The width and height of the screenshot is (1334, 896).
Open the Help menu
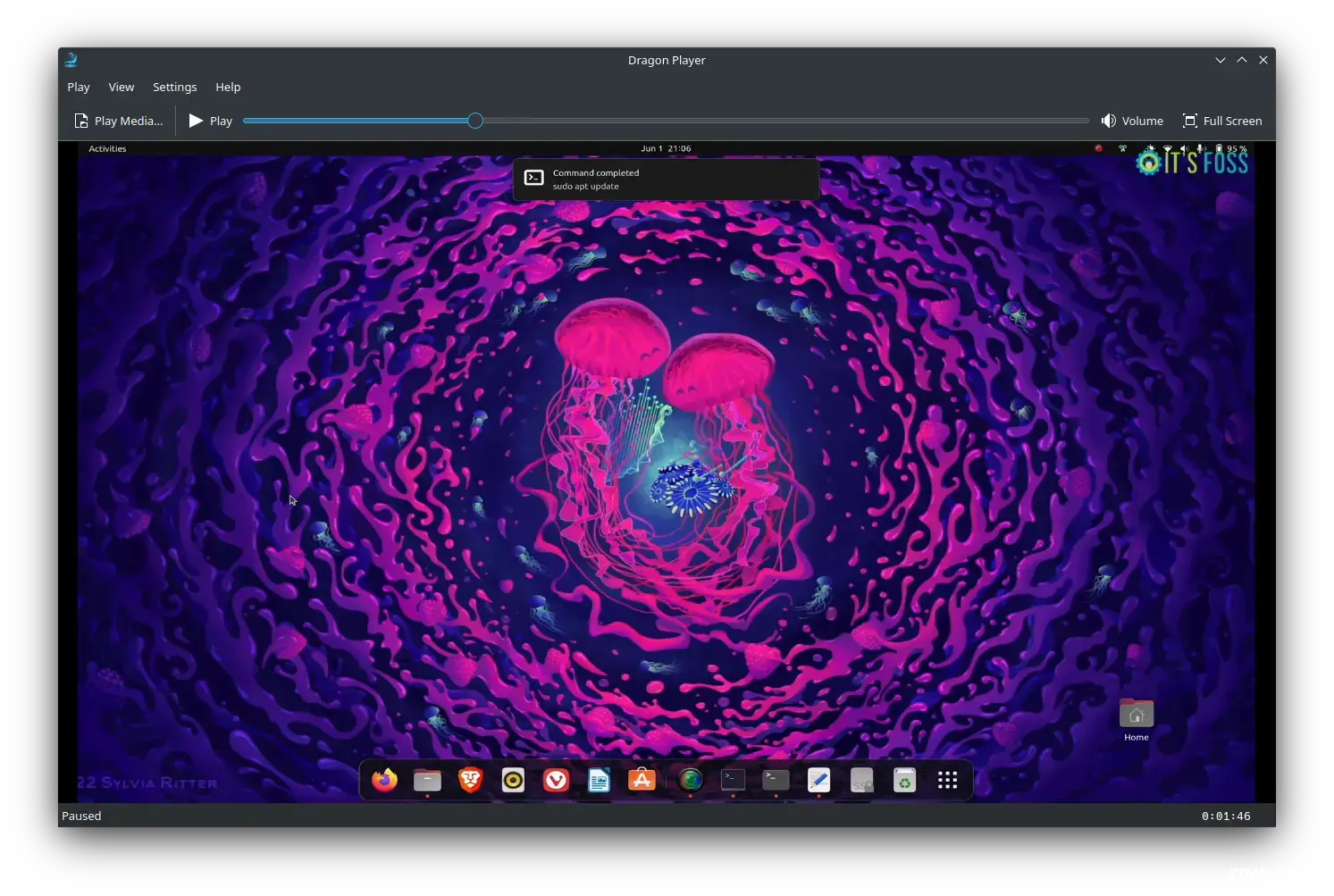pos(228,87)
